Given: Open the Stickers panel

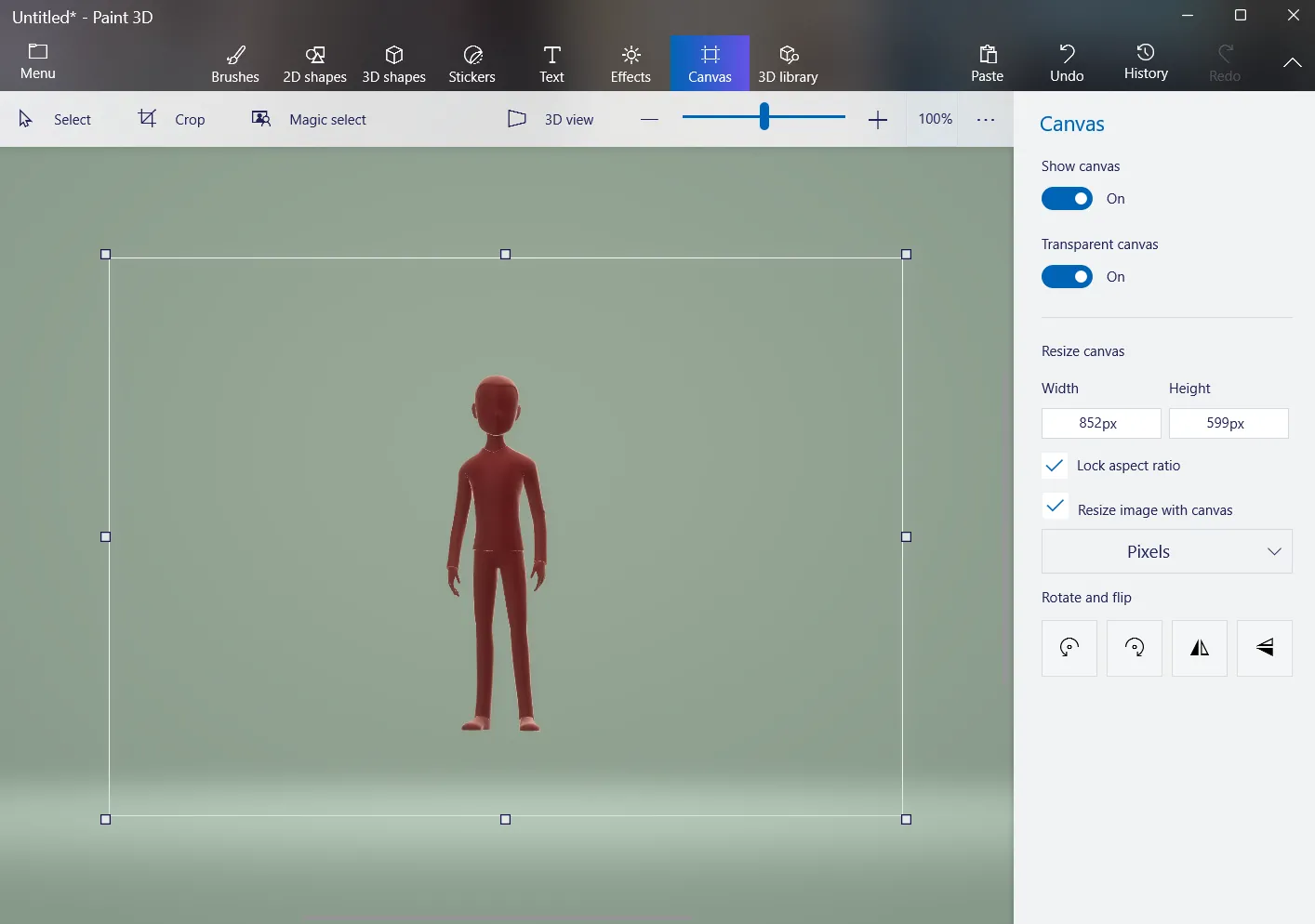Looking at the screenshot, I should click(472, 62).
